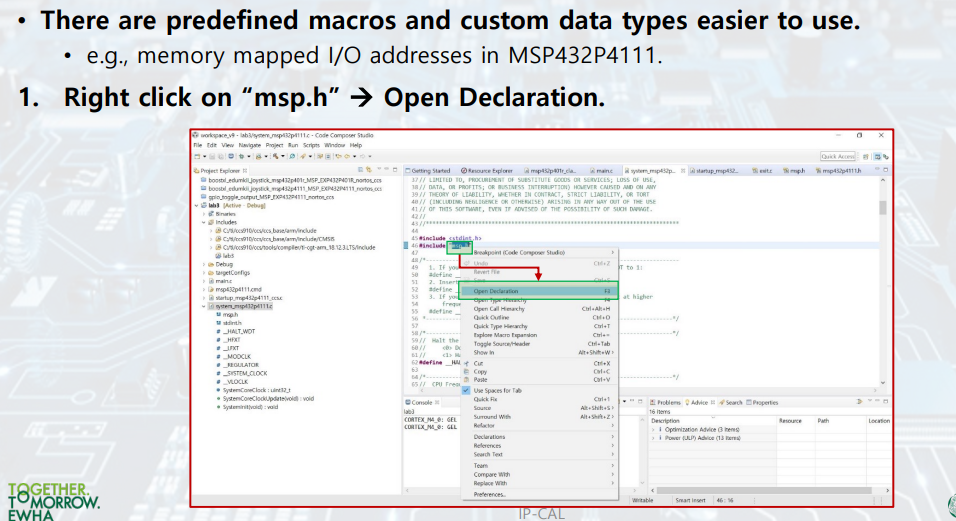Select Open Declaration from context menu

coord(539,291)
